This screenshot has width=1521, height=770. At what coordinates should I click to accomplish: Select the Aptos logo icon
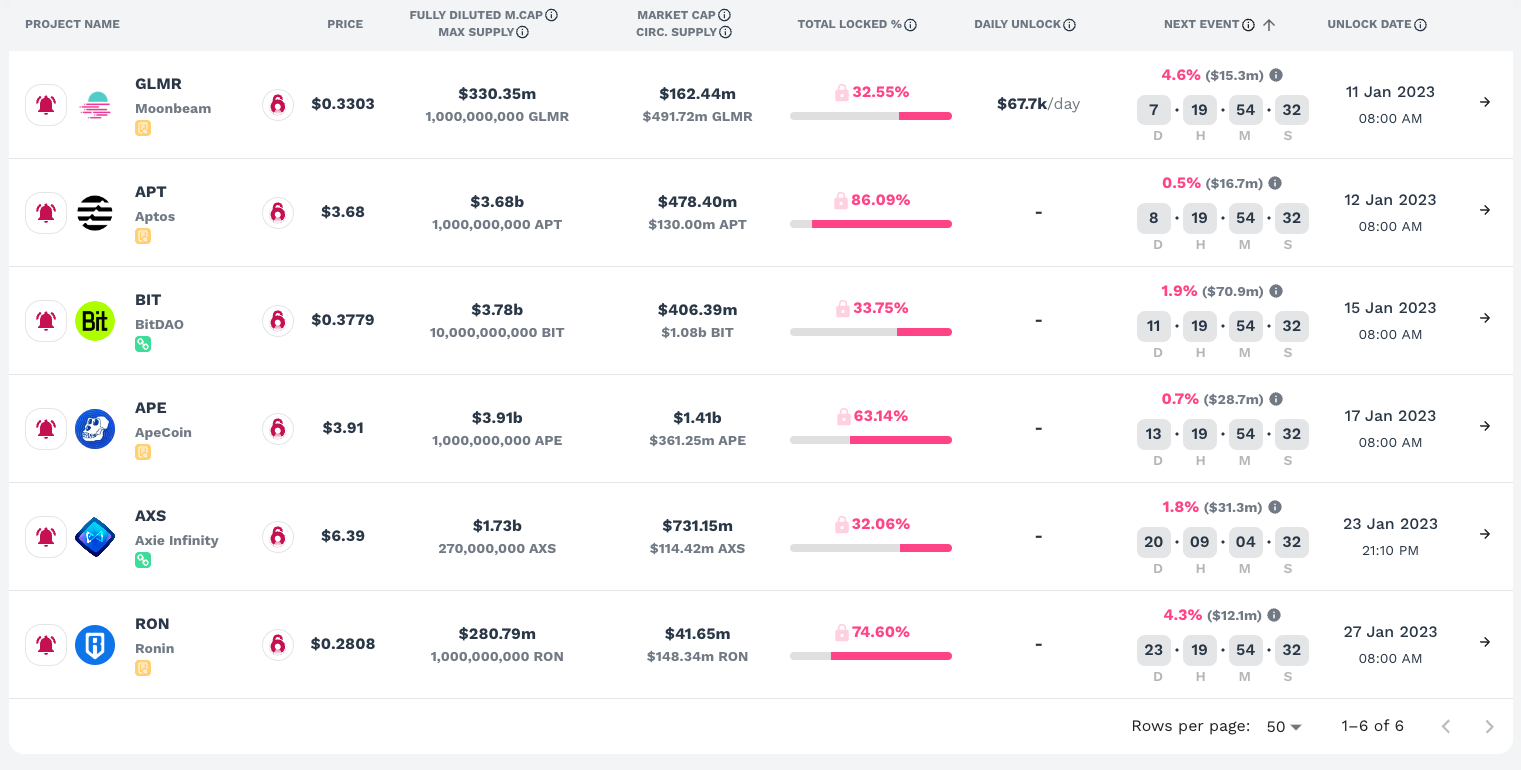[94, 212]
